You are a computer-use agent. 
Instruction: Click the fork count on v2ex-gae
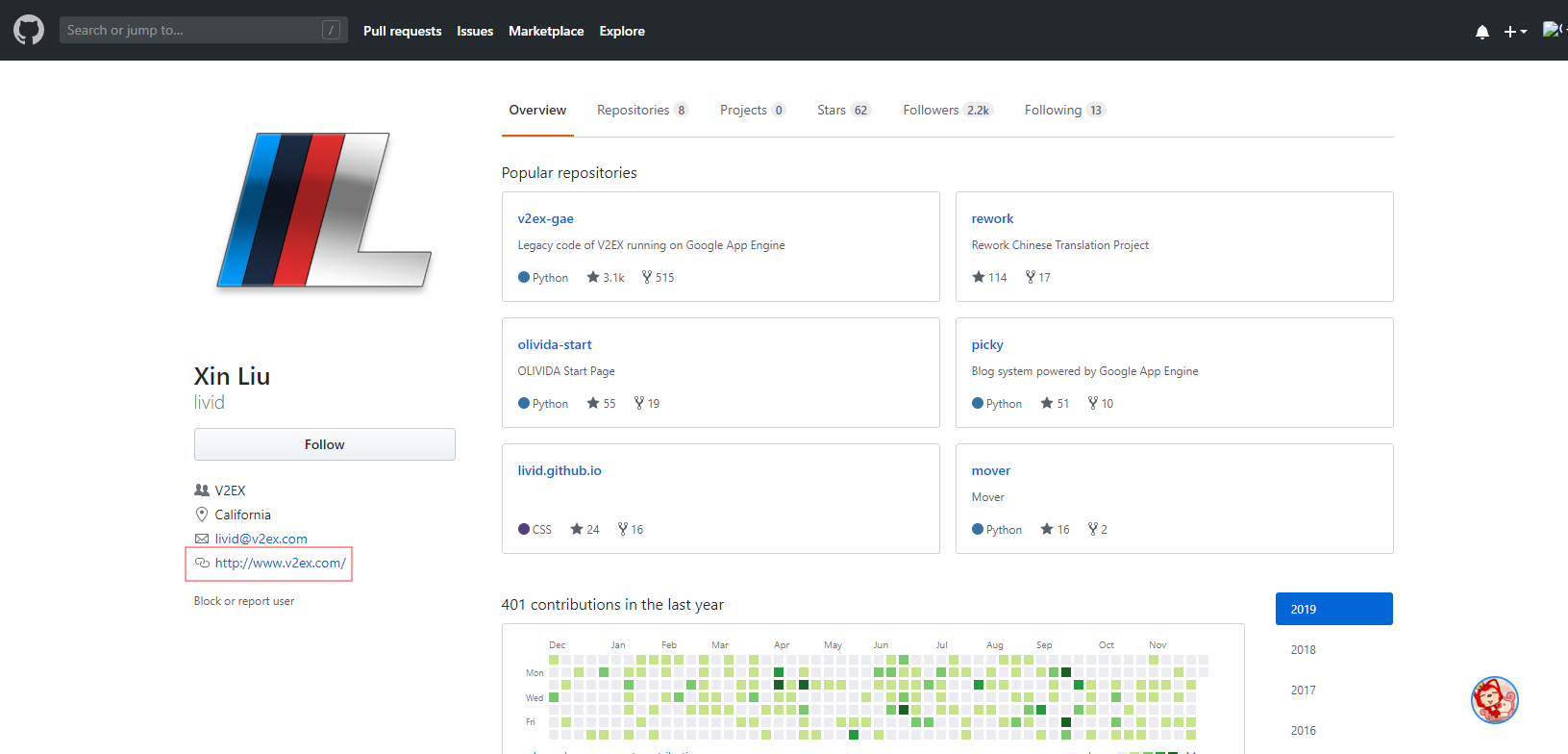(659, 277)
